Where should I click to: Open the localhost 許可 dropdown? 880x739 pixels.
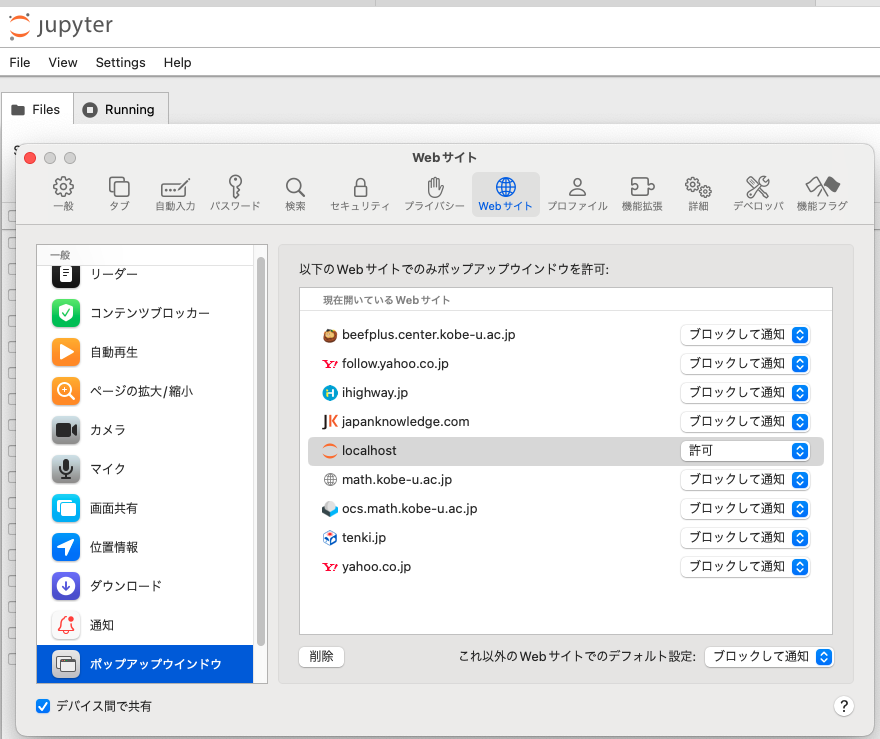(x=744, y=451)
